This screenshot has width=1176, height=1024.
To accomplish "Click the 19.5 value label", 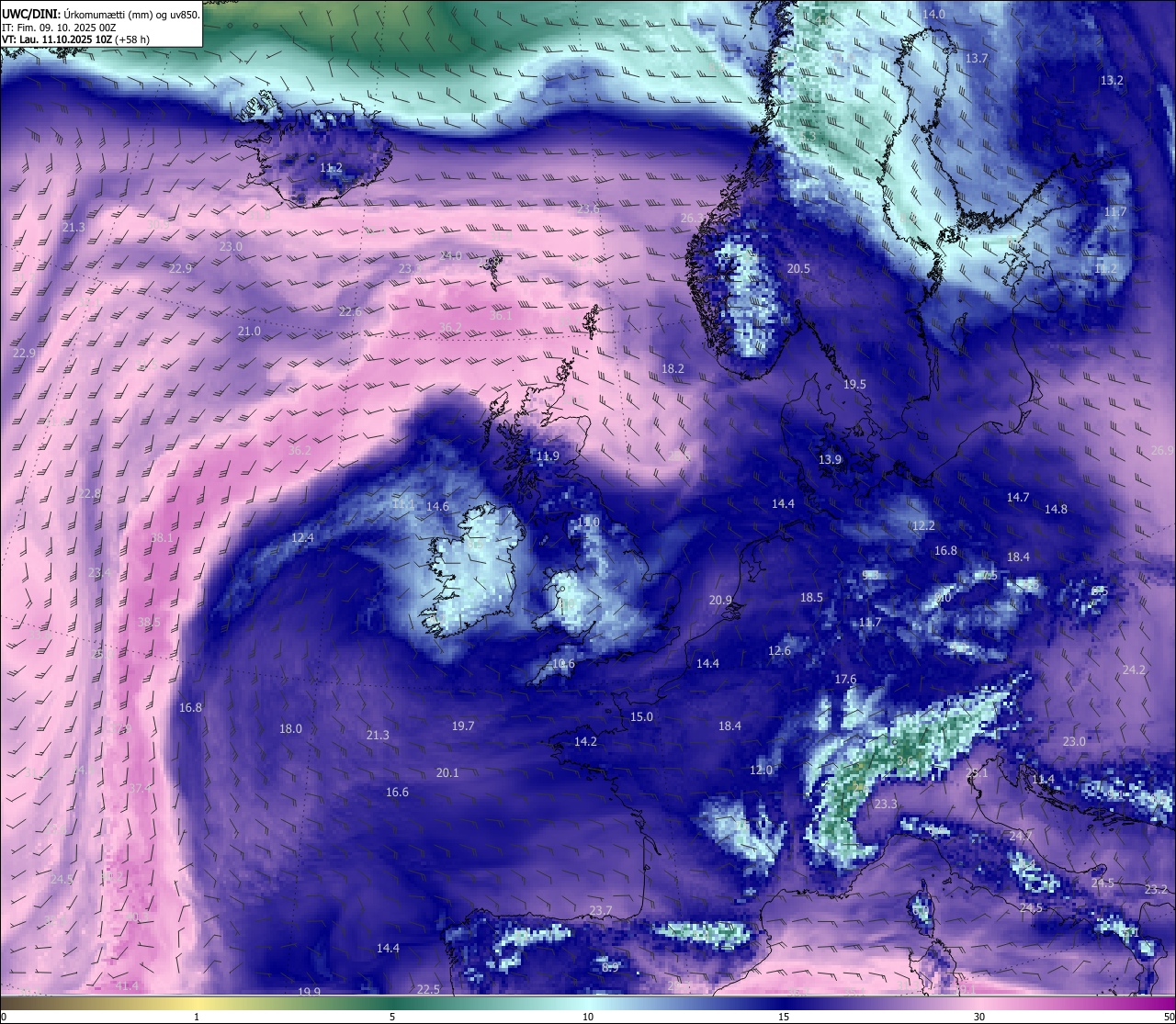I will coord(854,384).
